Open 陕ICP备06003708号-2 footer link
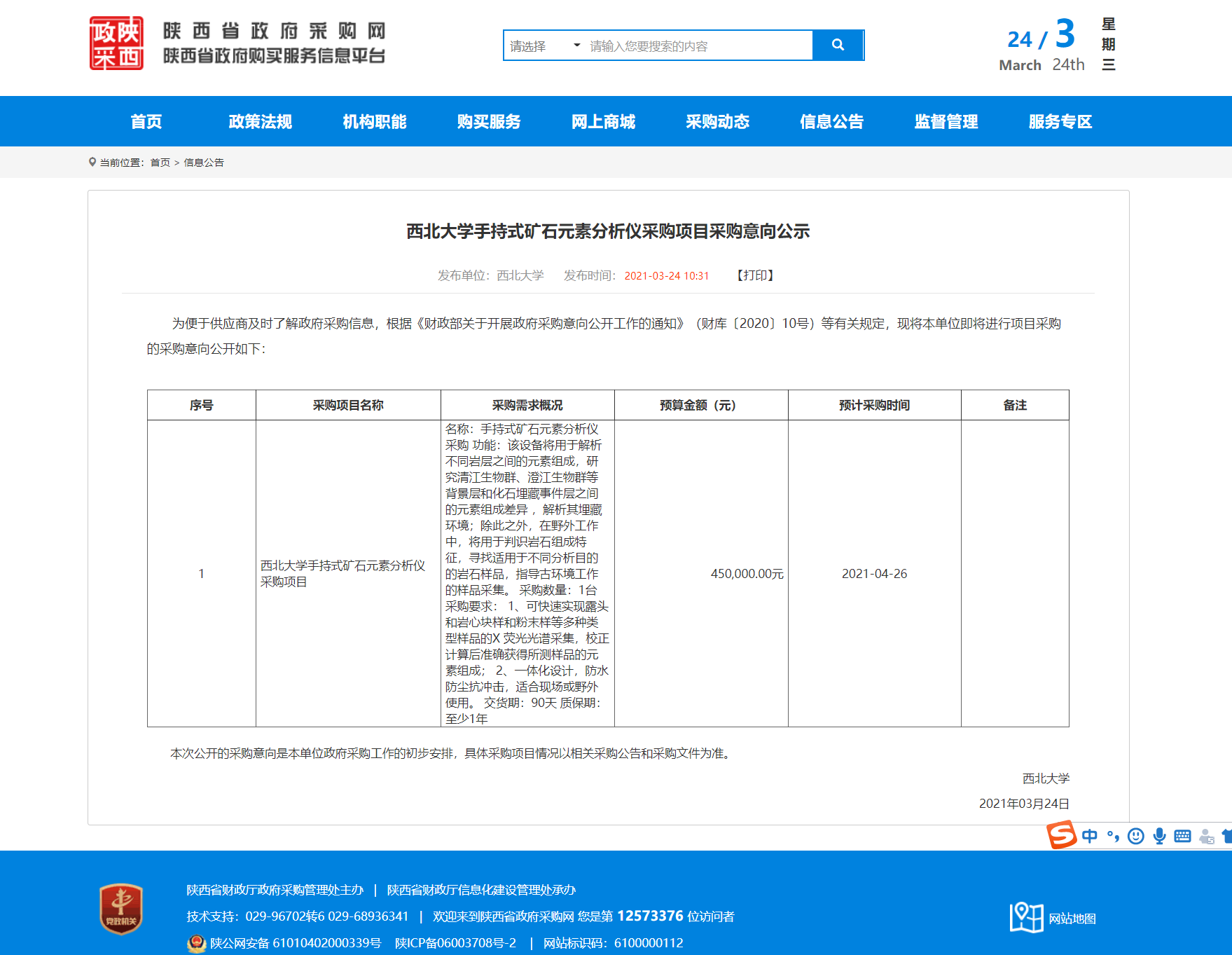The width and height of the screenshot is (1232, 955). [455, 943]
